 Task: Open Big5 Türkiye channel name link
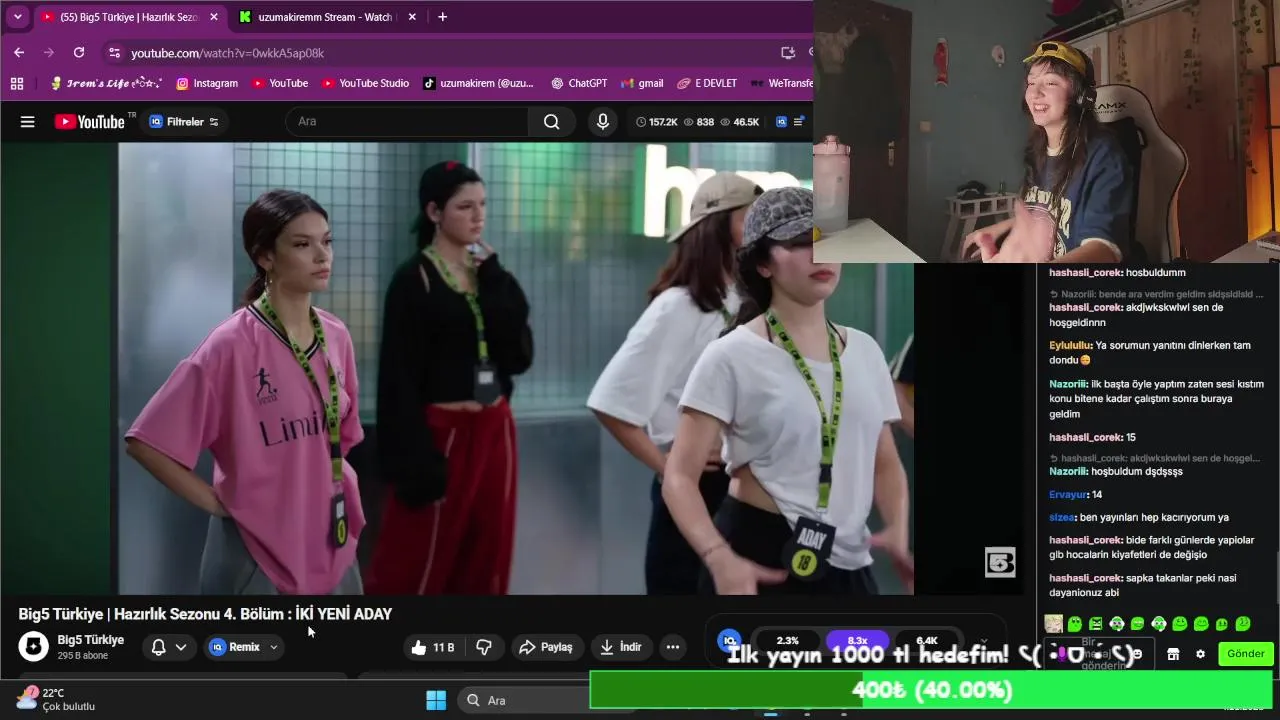91,640
